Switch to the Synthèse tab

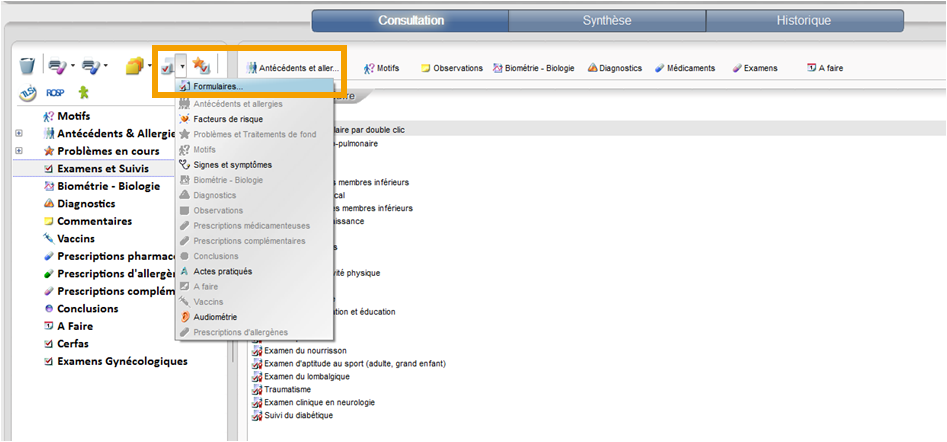pyautogui.click(x=607, y=21)
